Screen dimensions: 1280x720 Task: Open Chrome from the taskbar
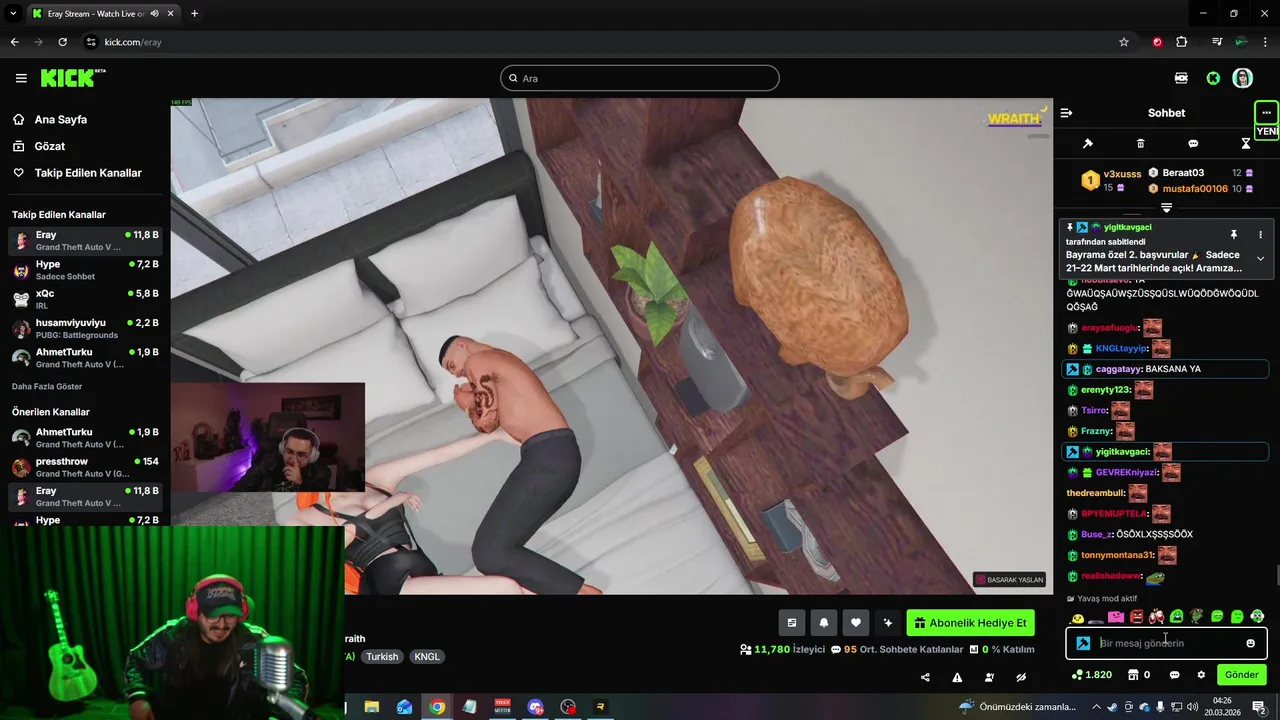click(x=437, y=707)
